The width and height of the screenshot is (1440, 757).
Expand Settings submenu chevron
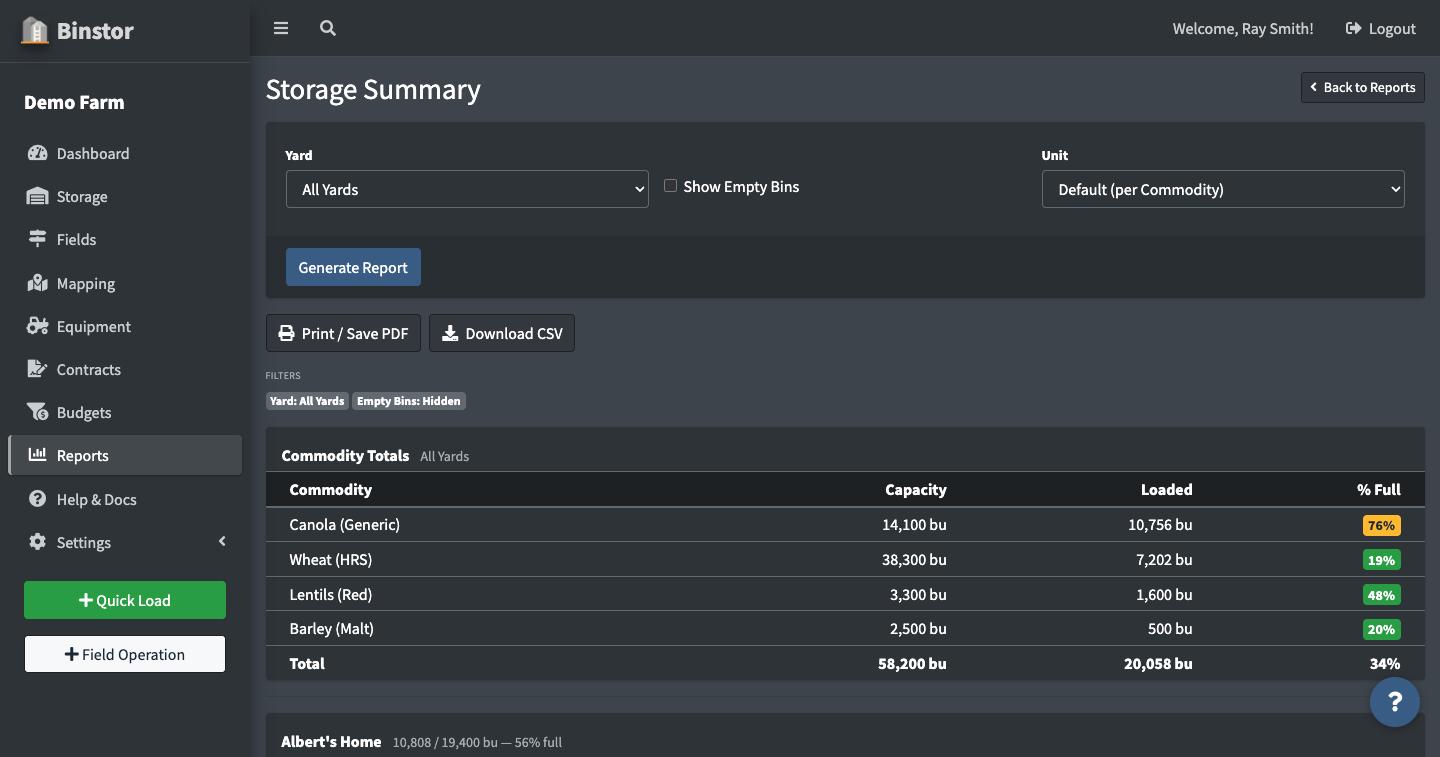pos(222,541)
